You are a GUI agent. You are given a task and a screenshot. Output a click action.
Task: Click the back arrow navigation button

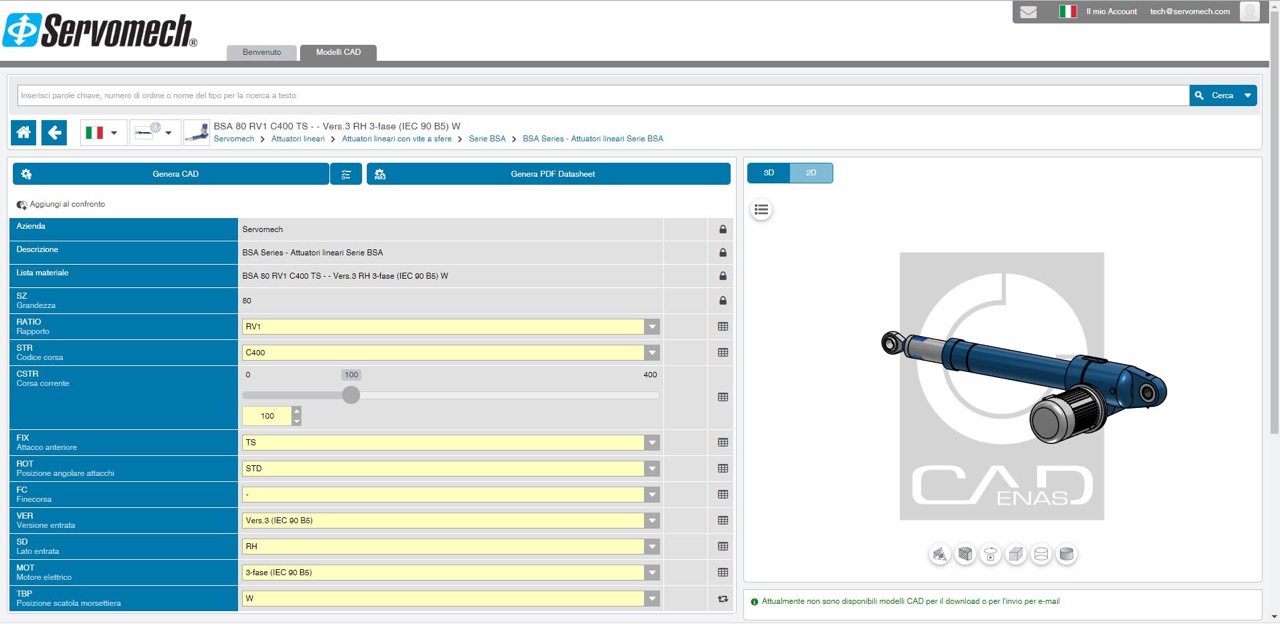click(54, 132)
